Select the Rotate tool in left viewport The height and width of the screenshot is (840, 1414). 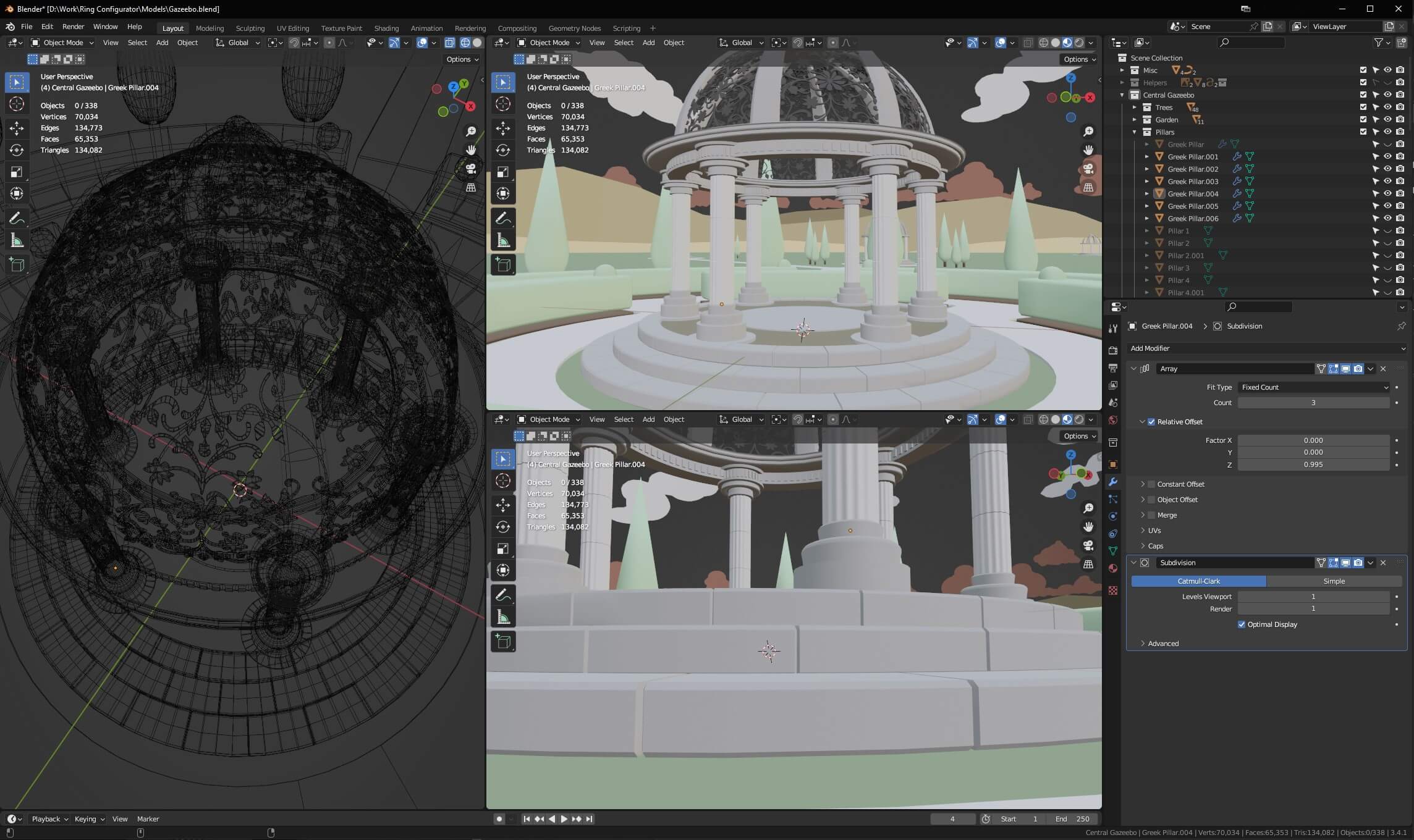(x=17, y=150)
